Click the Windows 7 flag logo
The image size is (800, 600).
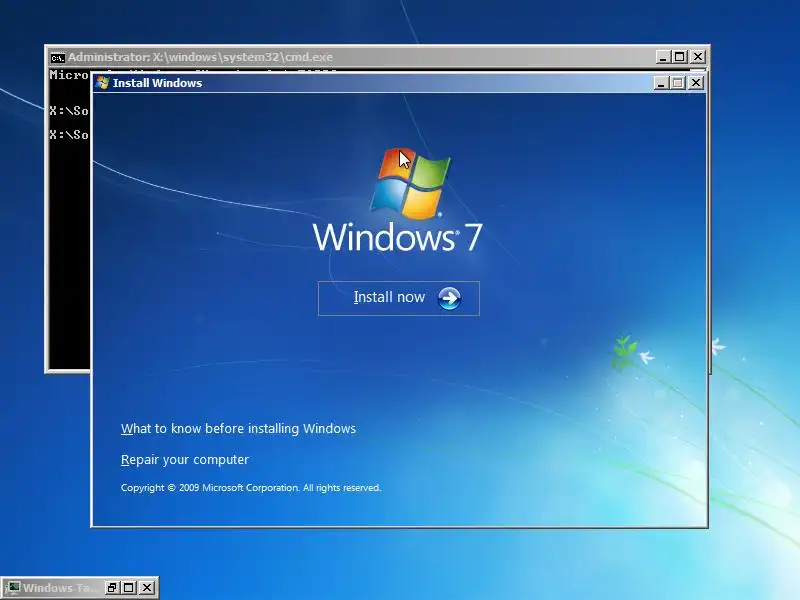pyautogui.click(x=411, y=183)
